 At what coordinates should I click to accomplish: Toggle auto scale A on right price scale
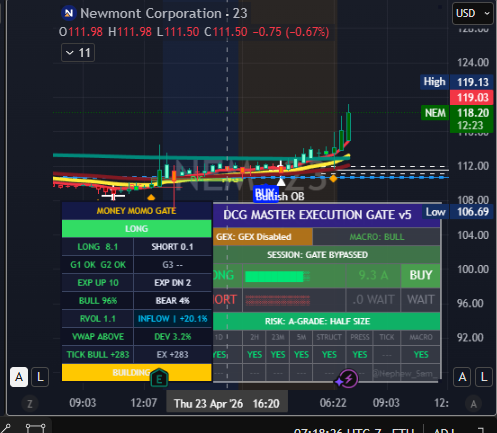462,377
